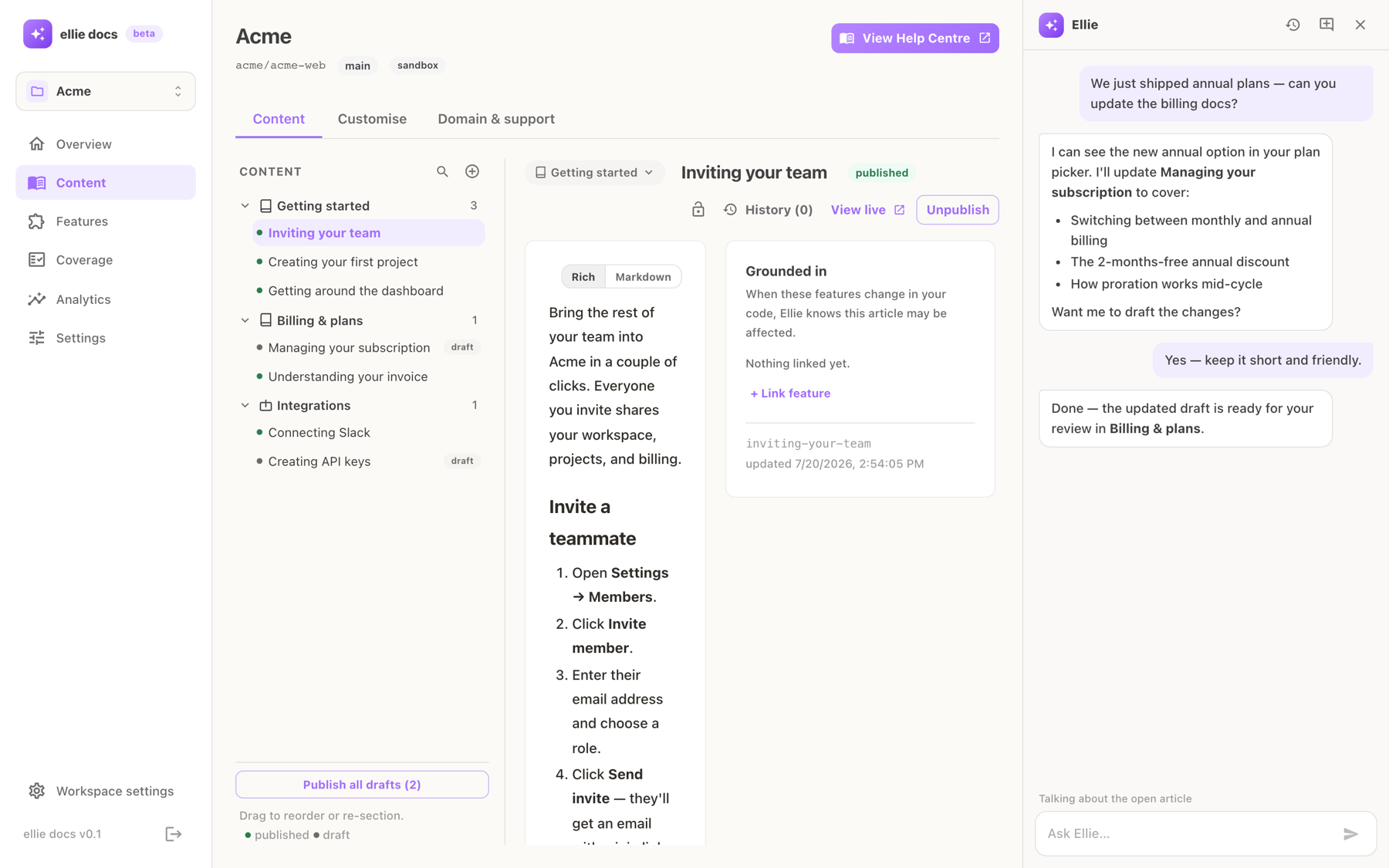Switch to Domain & support tab

click(496, 119)
